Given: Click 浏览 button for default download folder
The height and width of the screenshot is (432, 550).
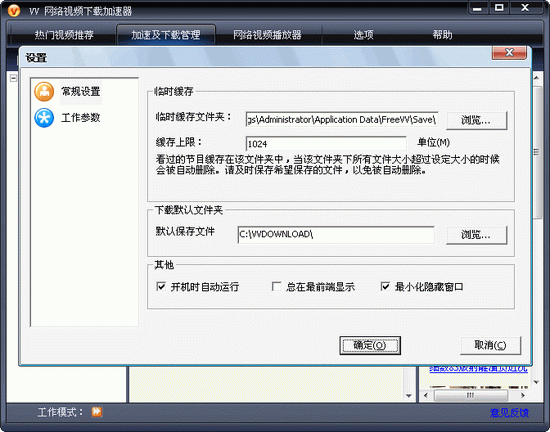Looking at the screenshot, I should (x=476, y=235).
